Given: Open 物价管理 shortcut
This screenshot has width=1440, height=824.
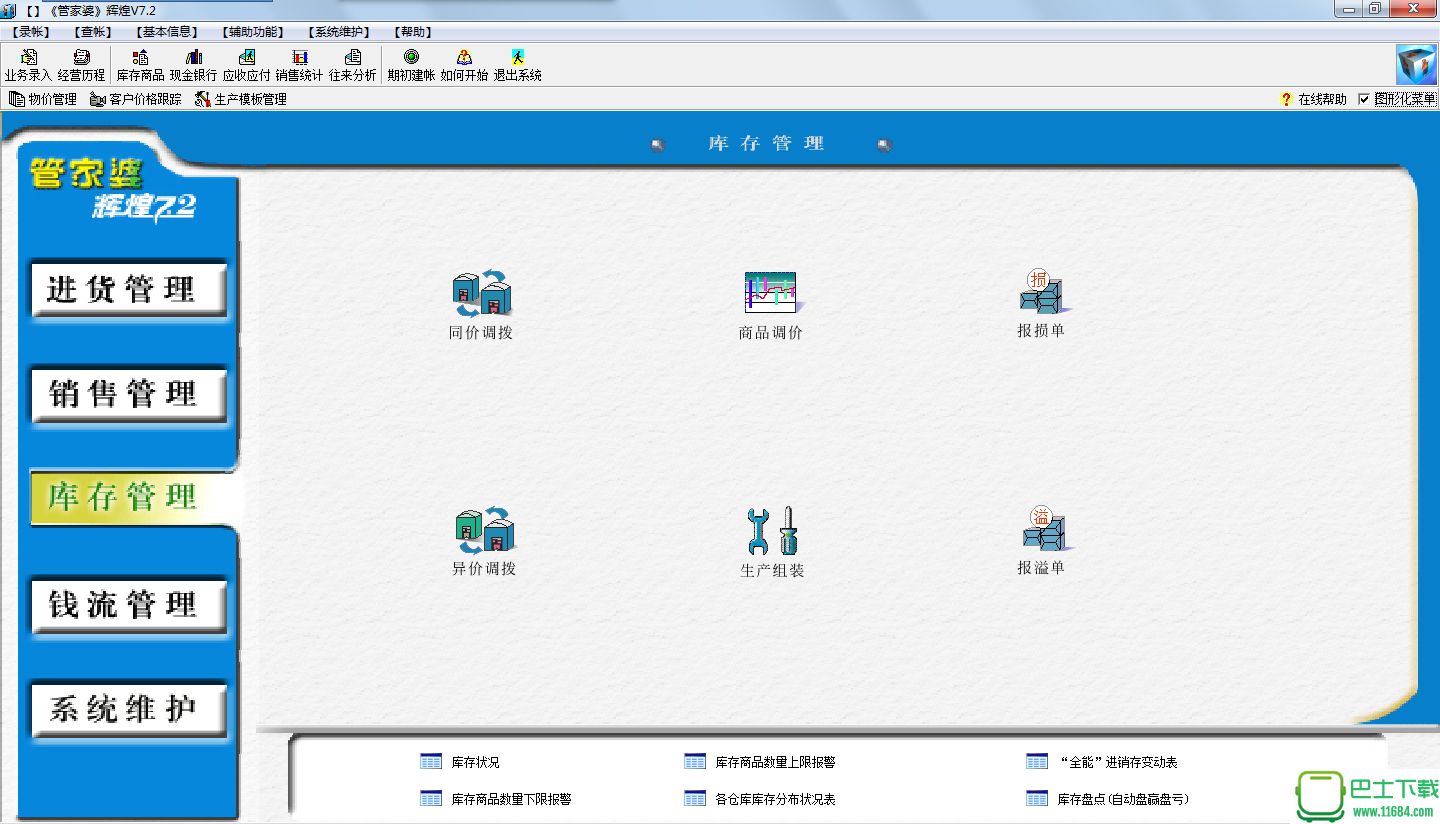Looking at the screenshot, I should [43, 99].
